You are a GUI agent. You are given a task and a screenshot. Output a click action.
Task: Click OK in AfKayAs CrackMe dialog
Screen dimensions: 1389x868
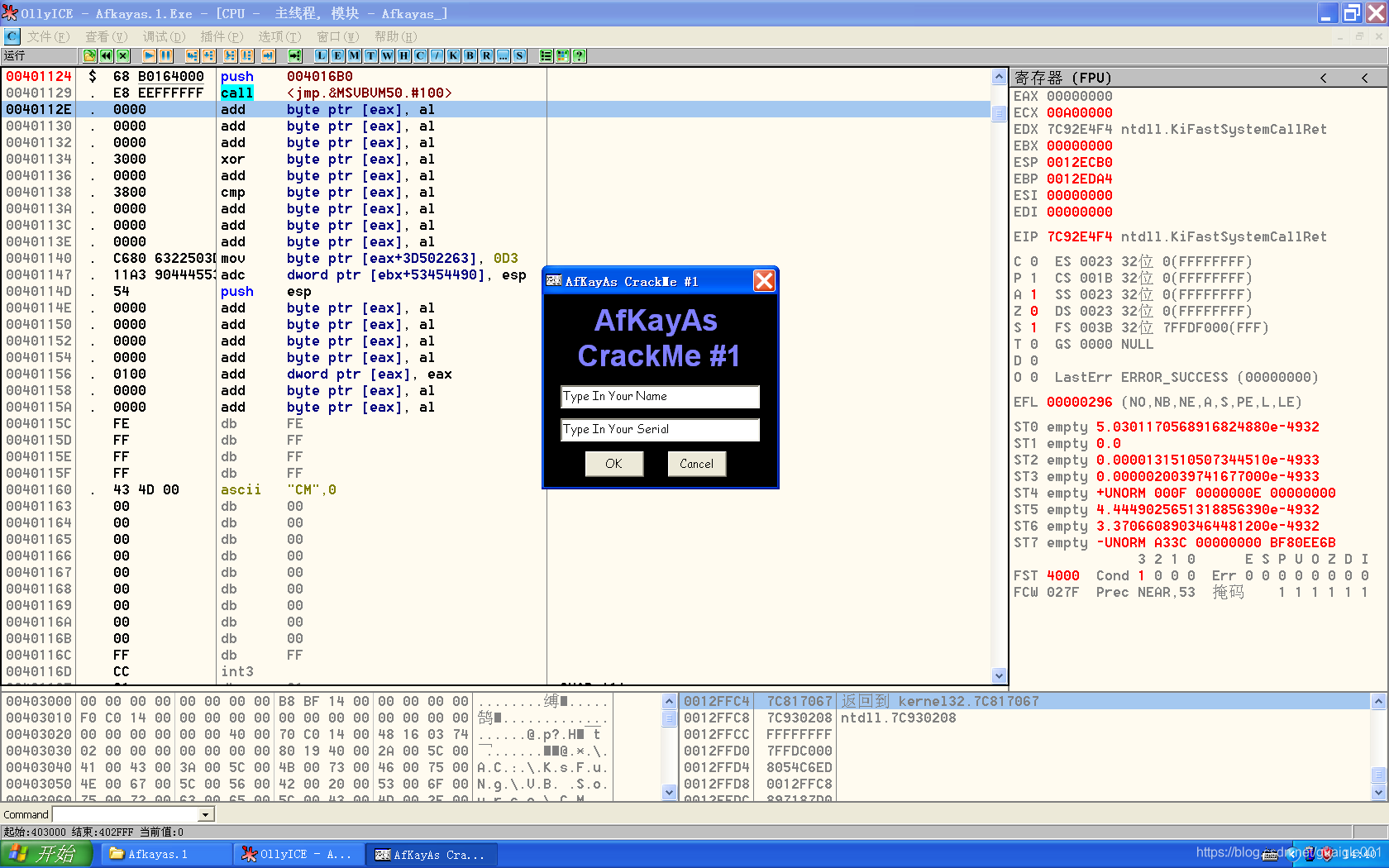tap(613, 464)
